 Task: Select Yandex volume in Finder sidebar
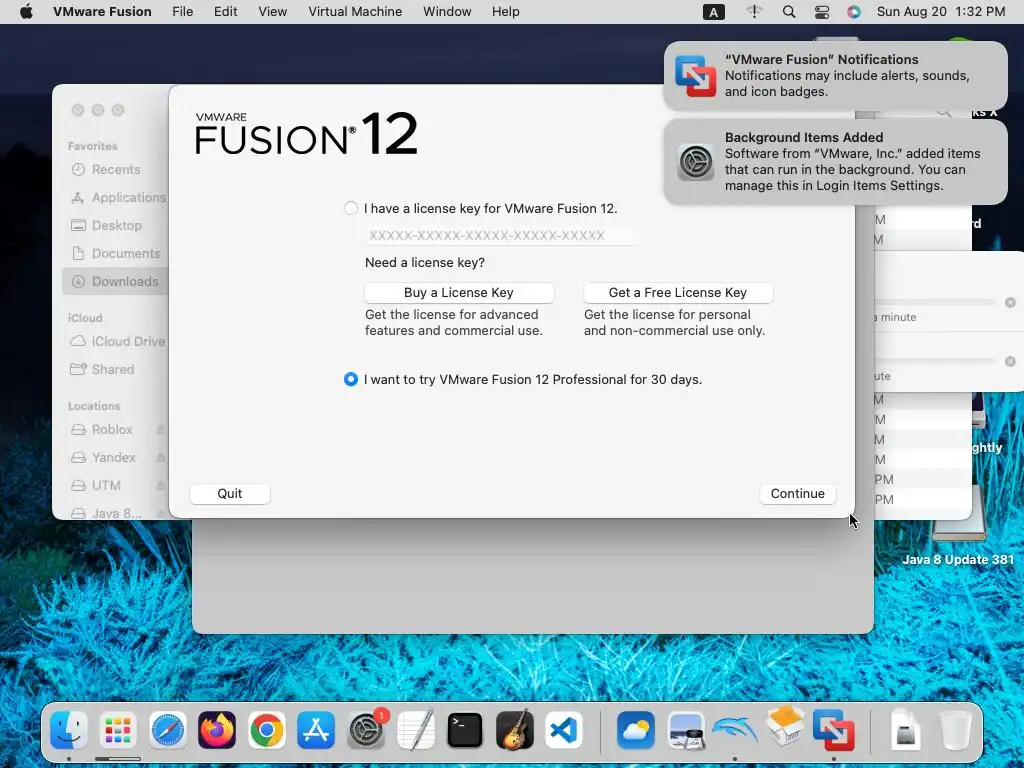[104, 458]
